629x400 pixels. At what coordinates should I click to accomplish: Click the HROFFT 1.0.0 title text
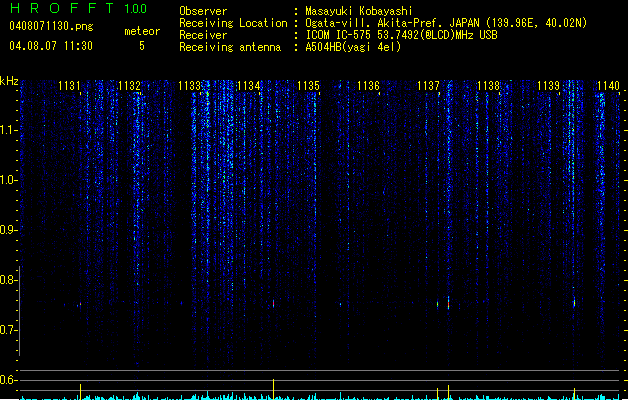pyautogui.click(x=79, y=8)
